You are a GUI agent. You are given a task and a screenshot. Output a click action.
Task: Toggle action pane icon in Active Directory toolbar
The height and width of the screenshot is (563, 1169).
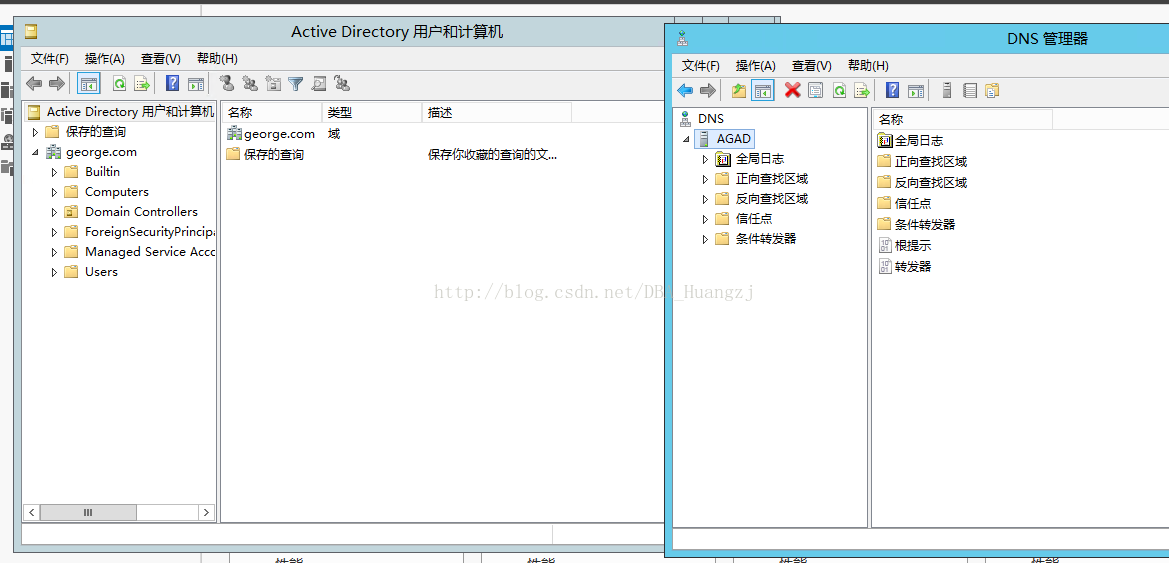pos(196,84)
